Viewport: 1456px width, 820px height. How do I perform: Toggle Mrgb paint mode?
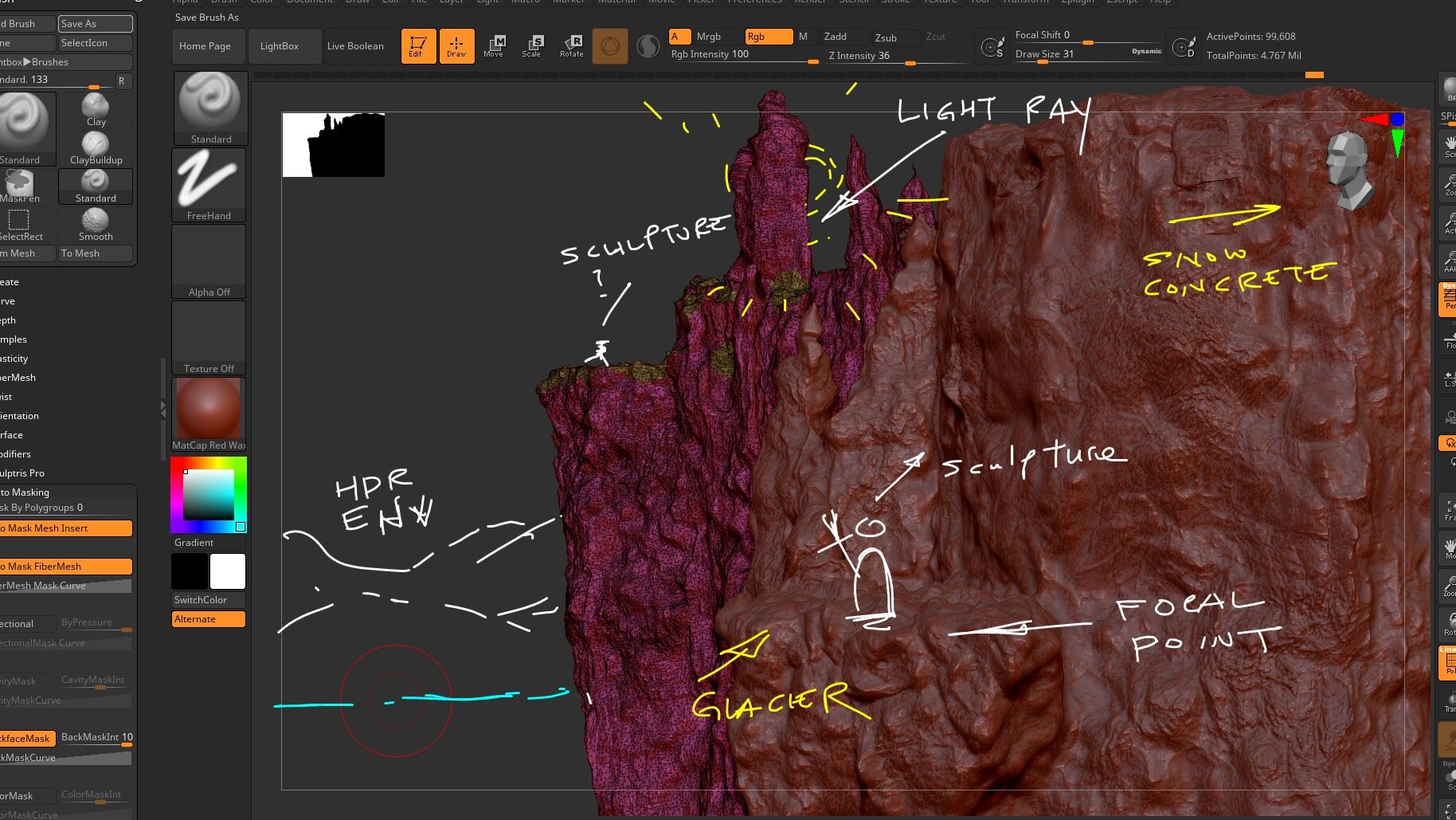tap(708, 37)
